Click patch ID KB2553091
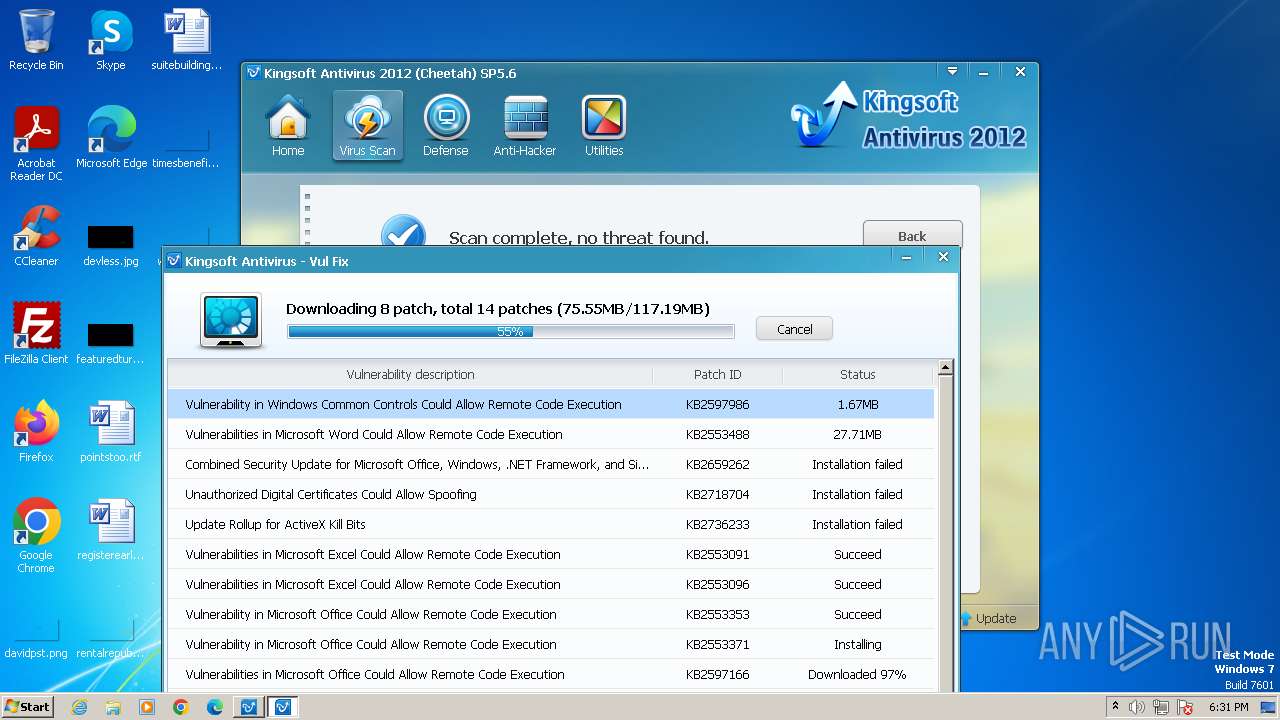Image resolution: width=1280 pixels, height=720 pixels. (717, 554)
